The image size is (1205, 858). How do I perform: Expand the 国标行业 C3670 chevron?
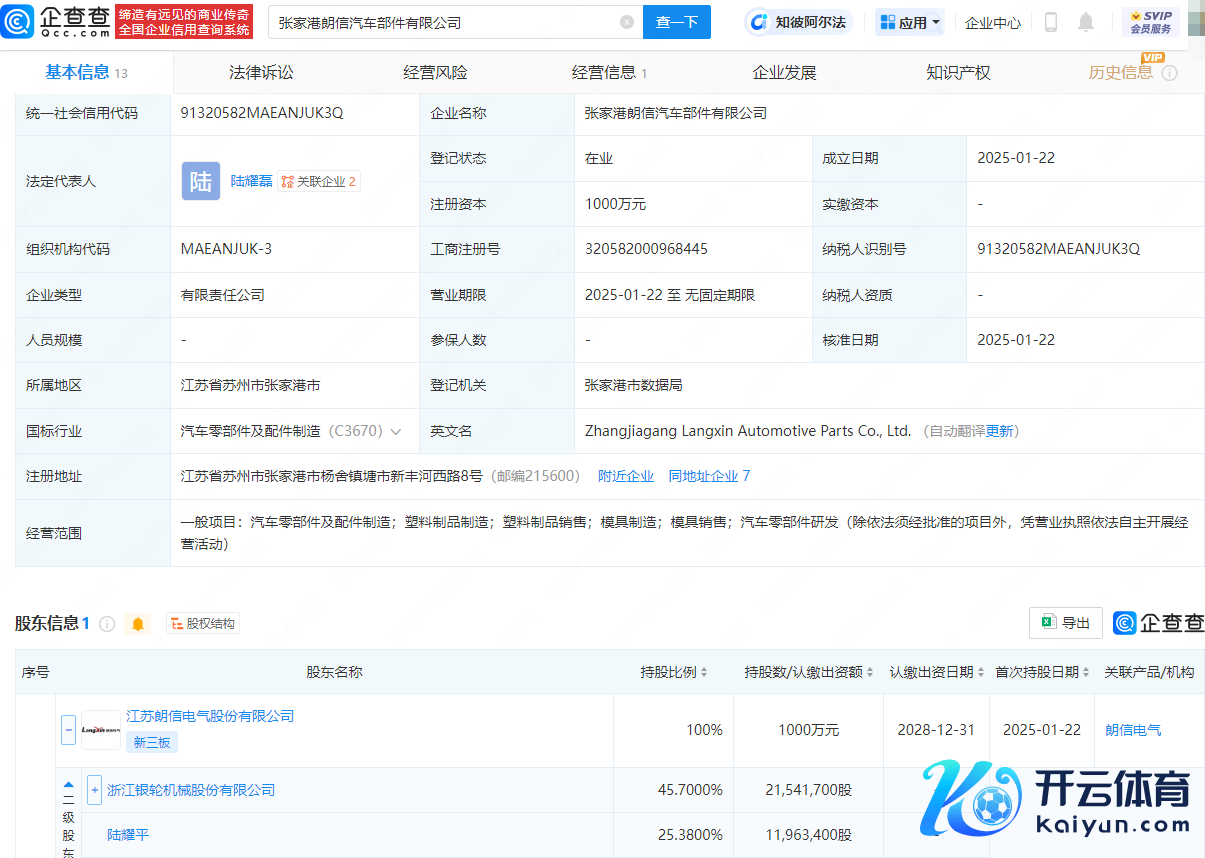point(396,432)
